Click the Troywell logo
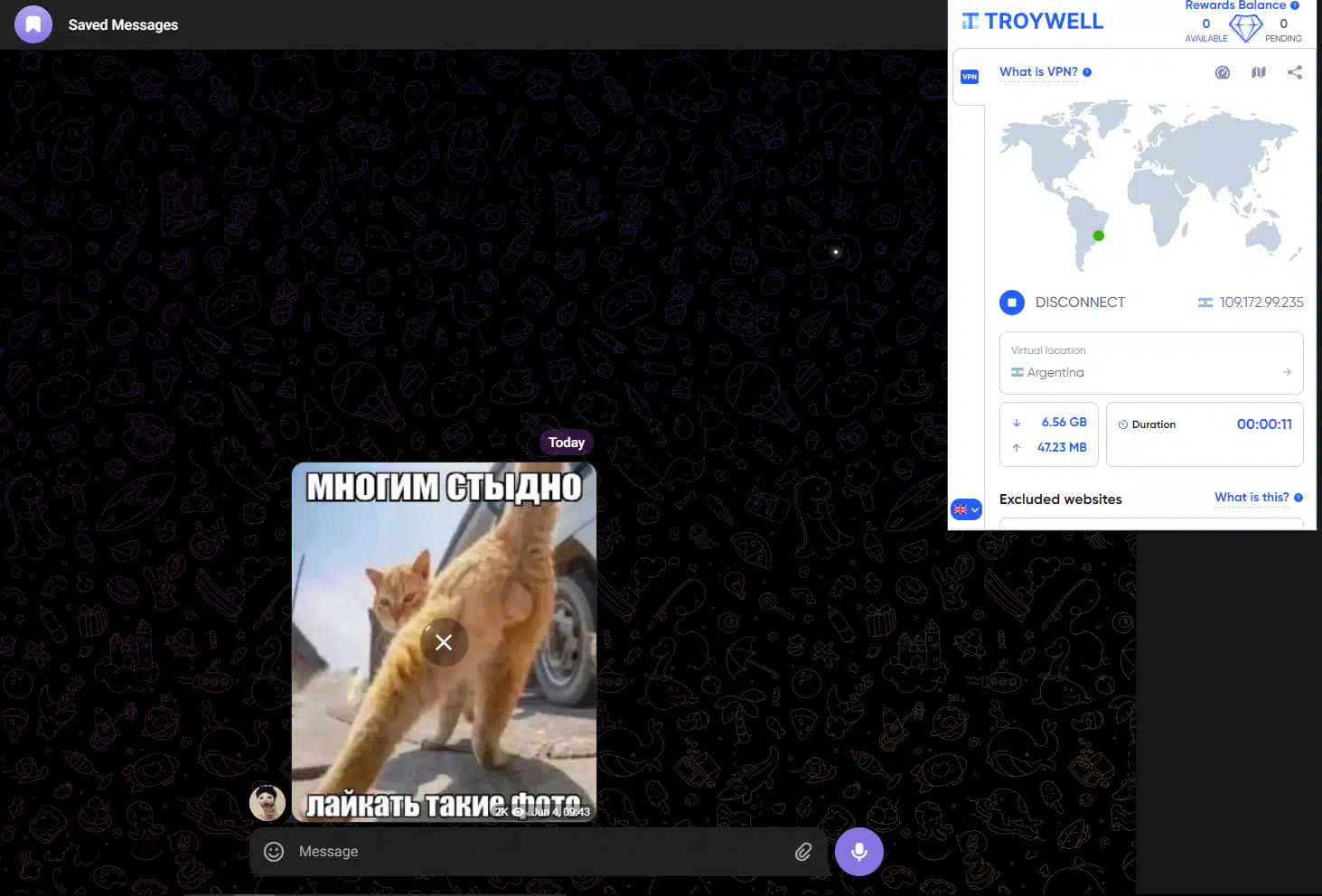 (x=1032, y=21)
